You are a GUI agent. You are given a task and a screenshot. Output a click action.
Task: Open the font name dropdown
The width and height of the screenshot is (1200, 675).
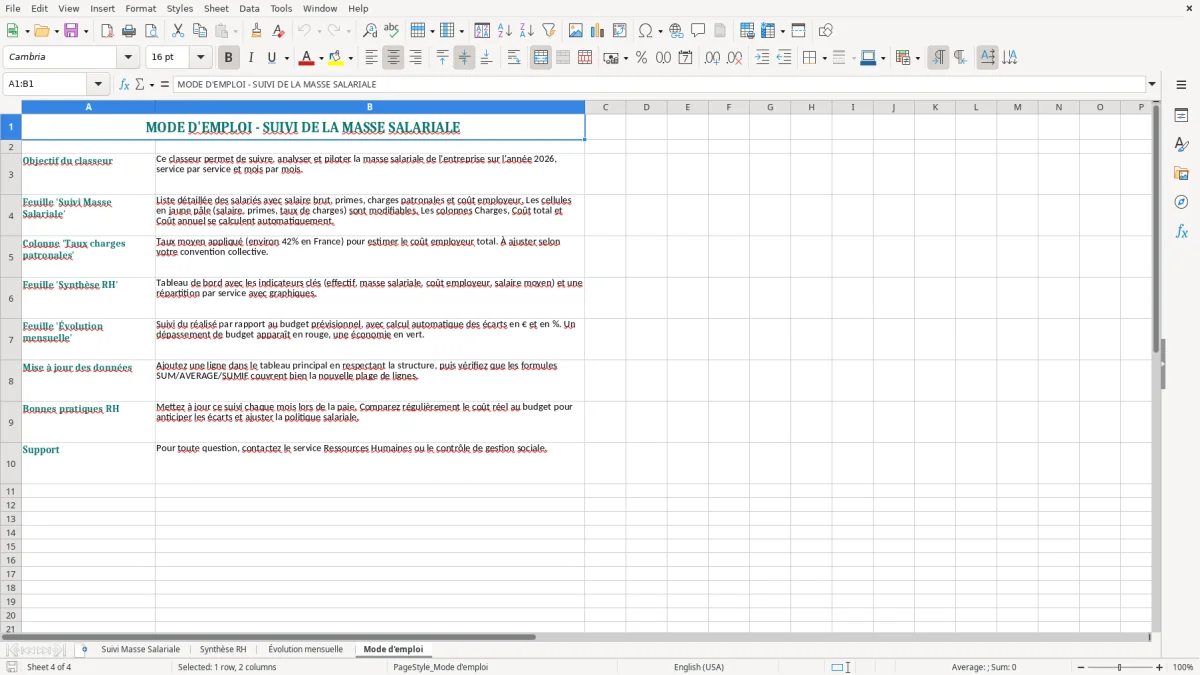[128, 57]
